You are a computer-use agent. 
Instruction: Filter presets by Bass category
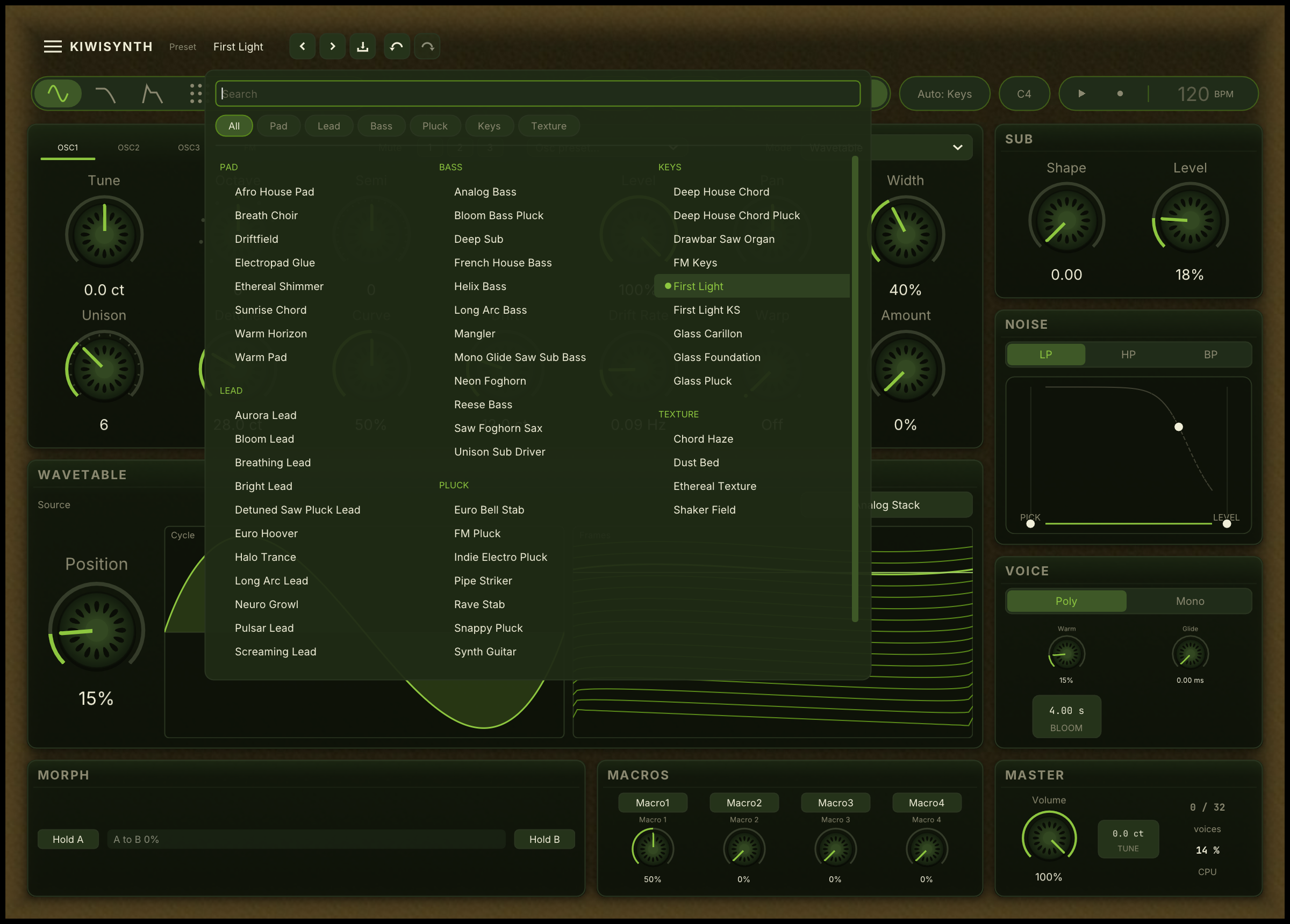click(381, 126)
